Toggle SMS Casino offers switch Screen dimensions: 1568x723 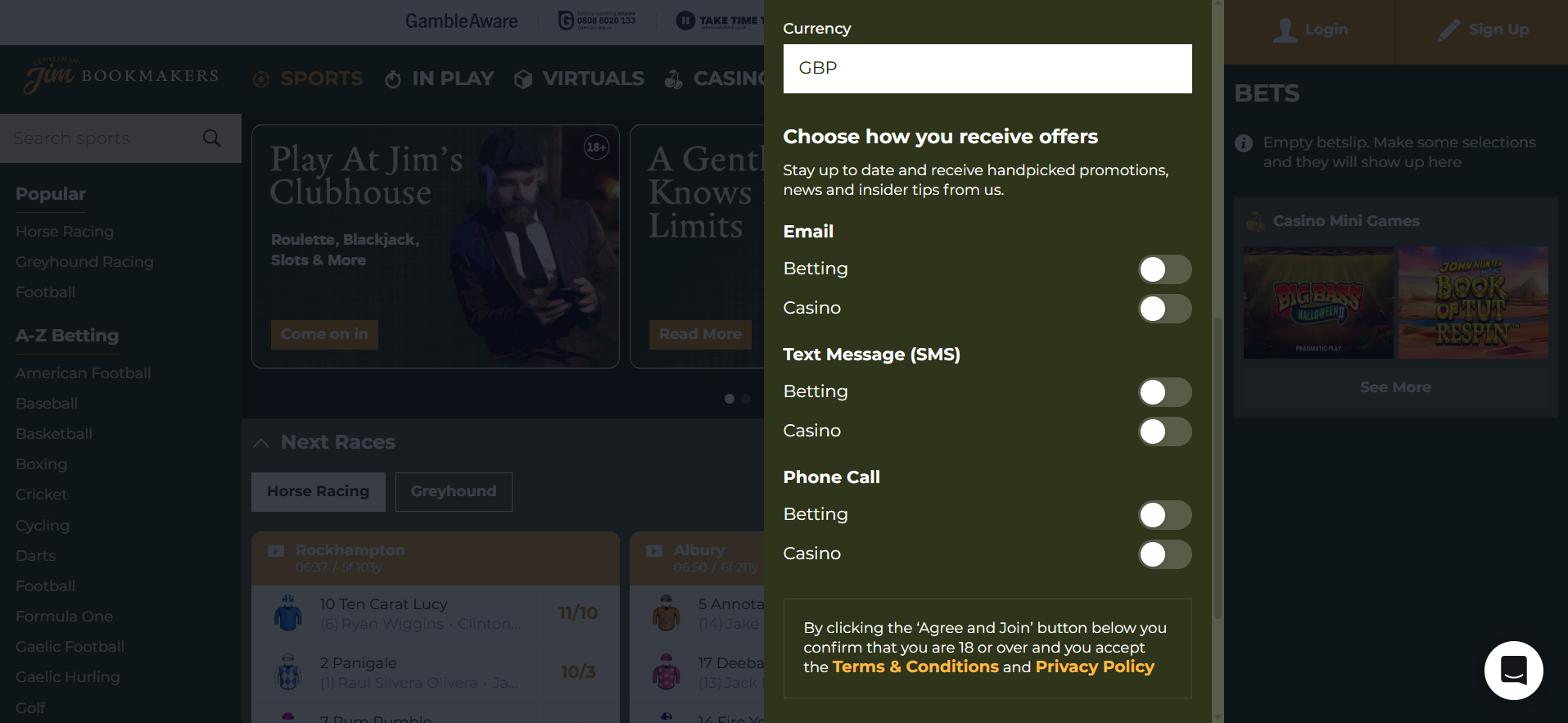[1165, 432]
